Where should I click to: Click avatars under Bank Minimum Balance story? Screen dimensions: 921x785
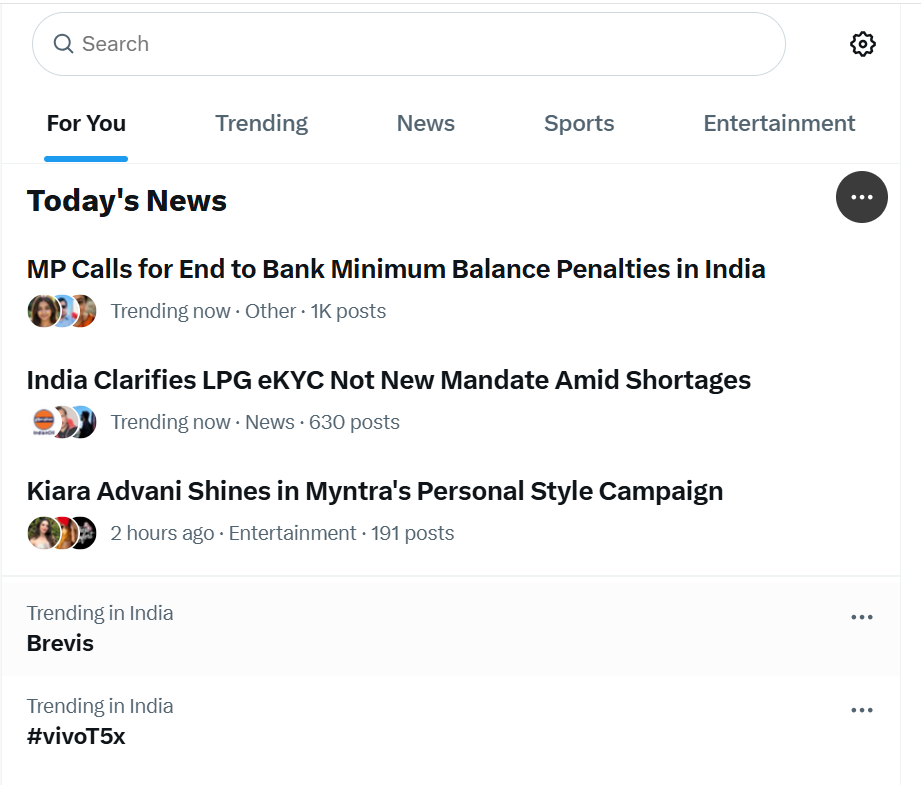coord(62,311)
